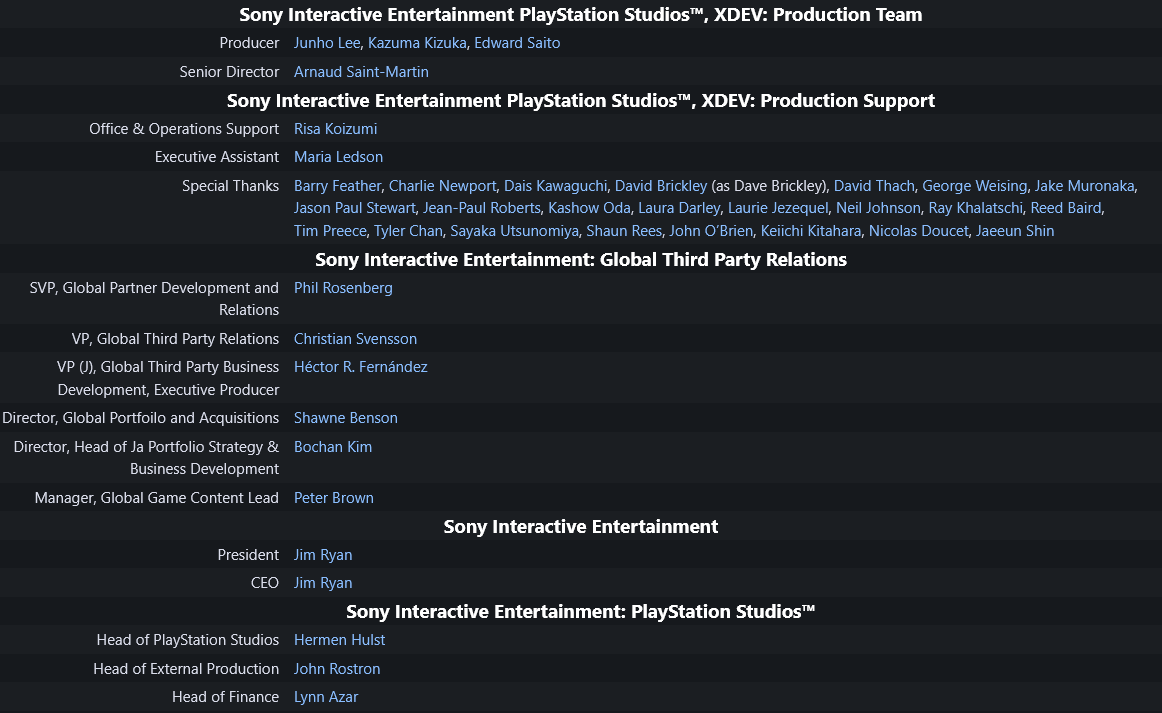Open Risa Koizumi's credits
Screen dimensions: 1162x713
click(x=335, y=129)
